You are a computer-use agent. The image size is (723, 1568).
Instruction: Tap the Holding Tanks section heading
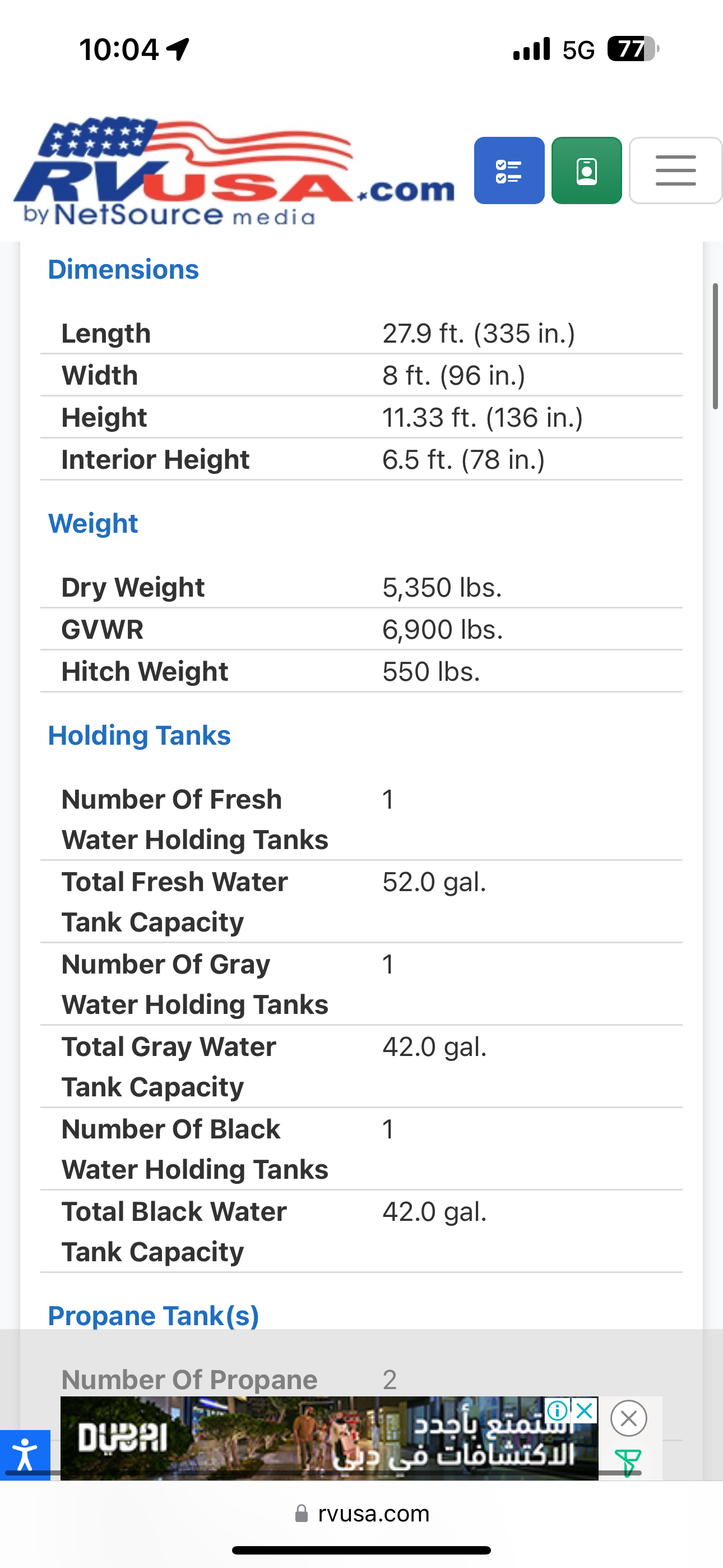140,735
